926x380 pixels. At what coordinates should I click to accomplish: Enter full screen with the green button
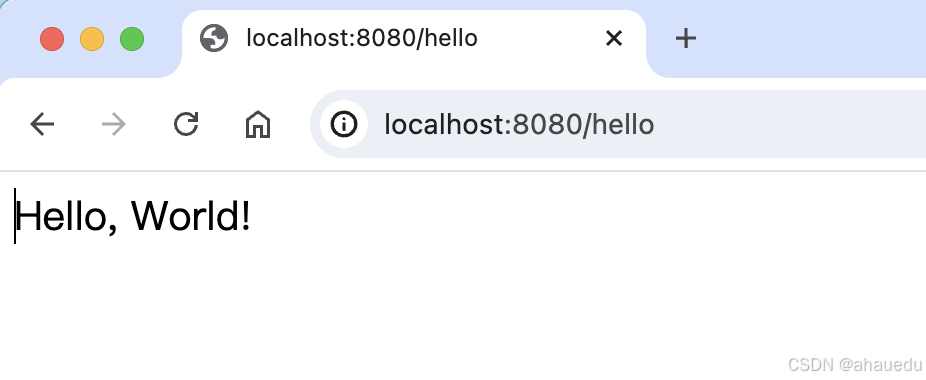point(132,39)
